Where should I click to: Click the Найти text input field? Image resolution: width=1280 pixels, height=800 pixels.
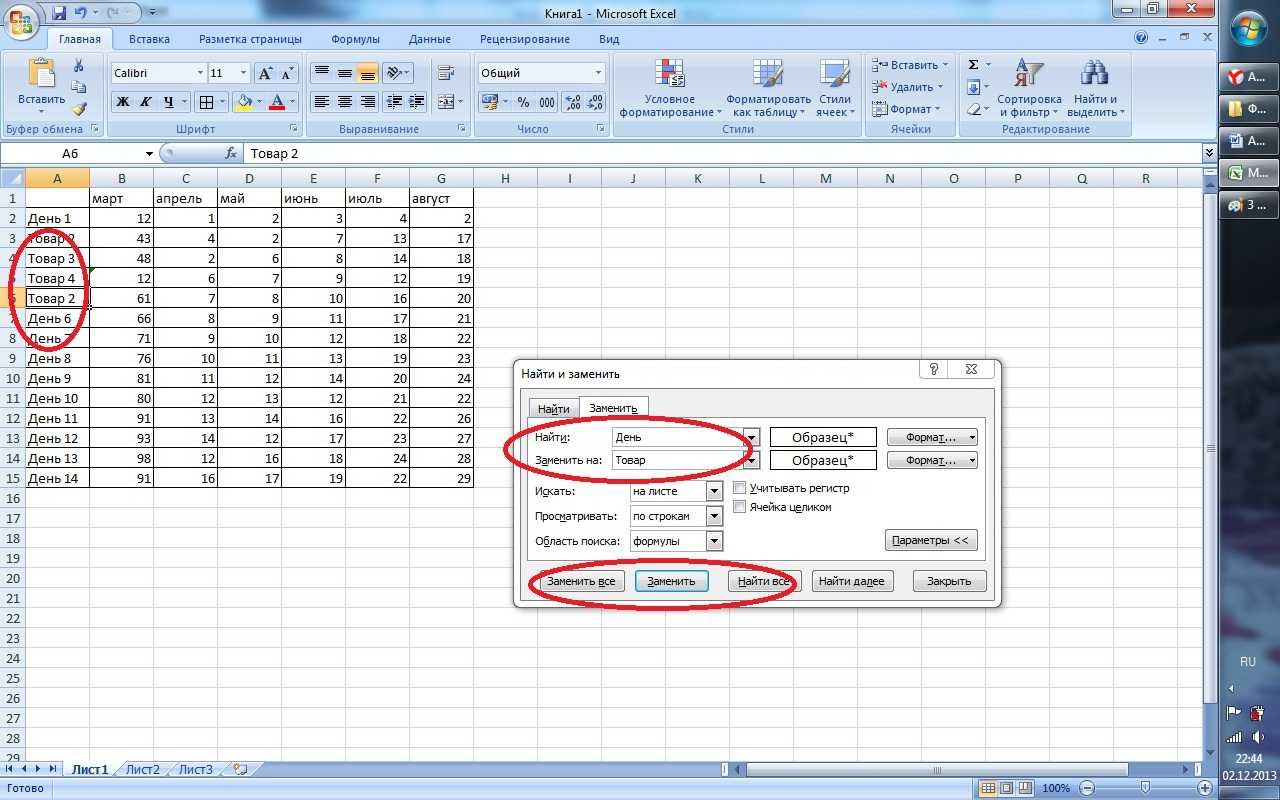pos(677,437)
